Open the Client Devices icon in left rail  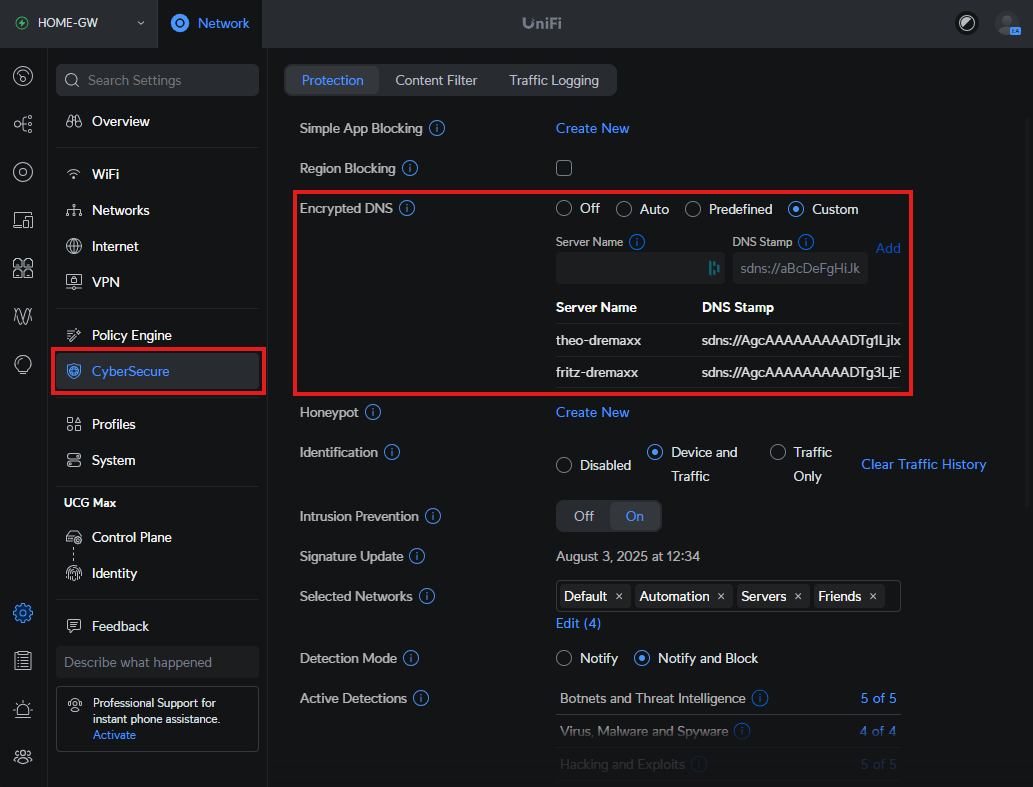[23, 220]
